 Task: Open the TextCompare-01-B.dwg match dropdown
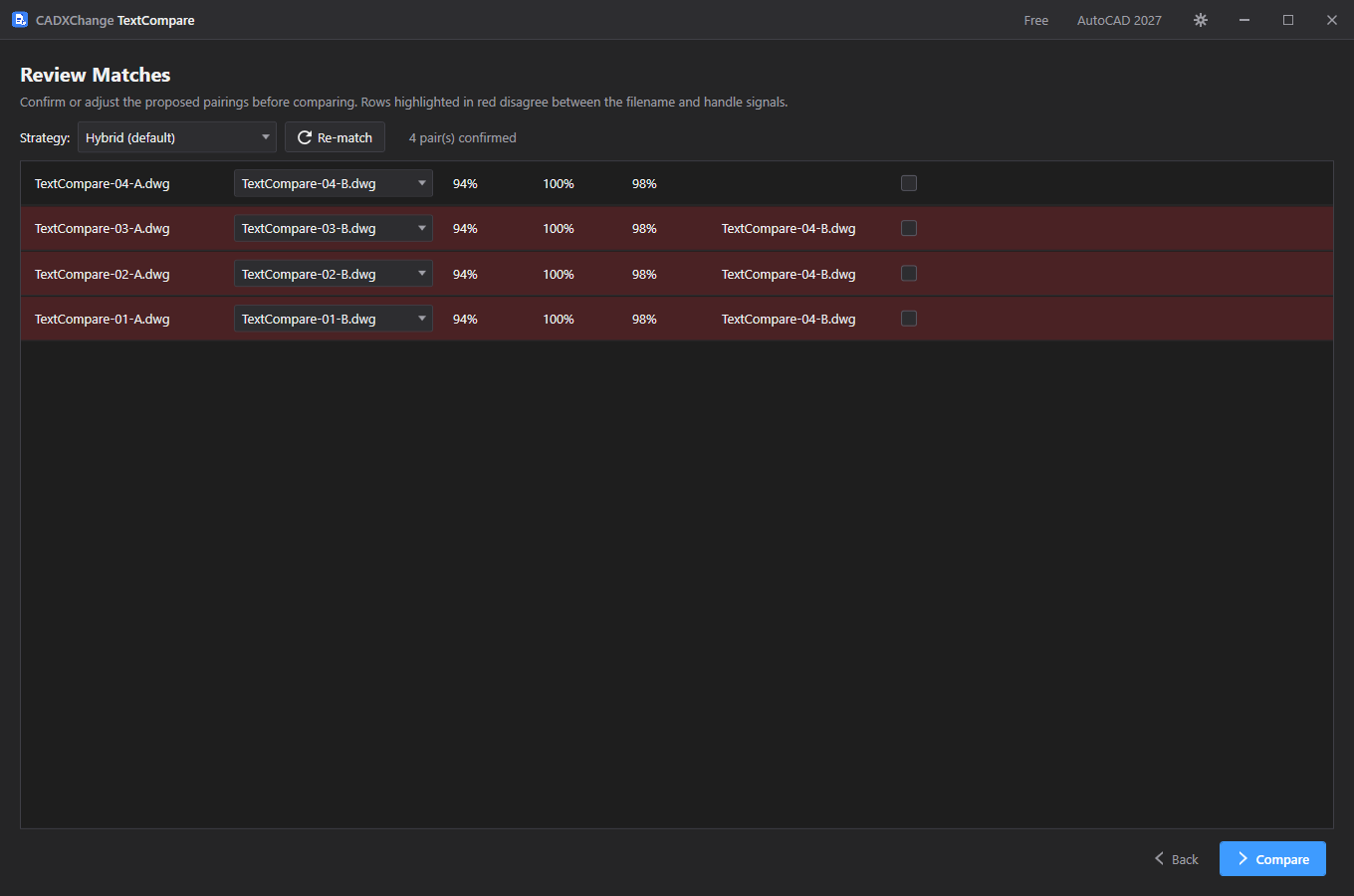(334, 319)
